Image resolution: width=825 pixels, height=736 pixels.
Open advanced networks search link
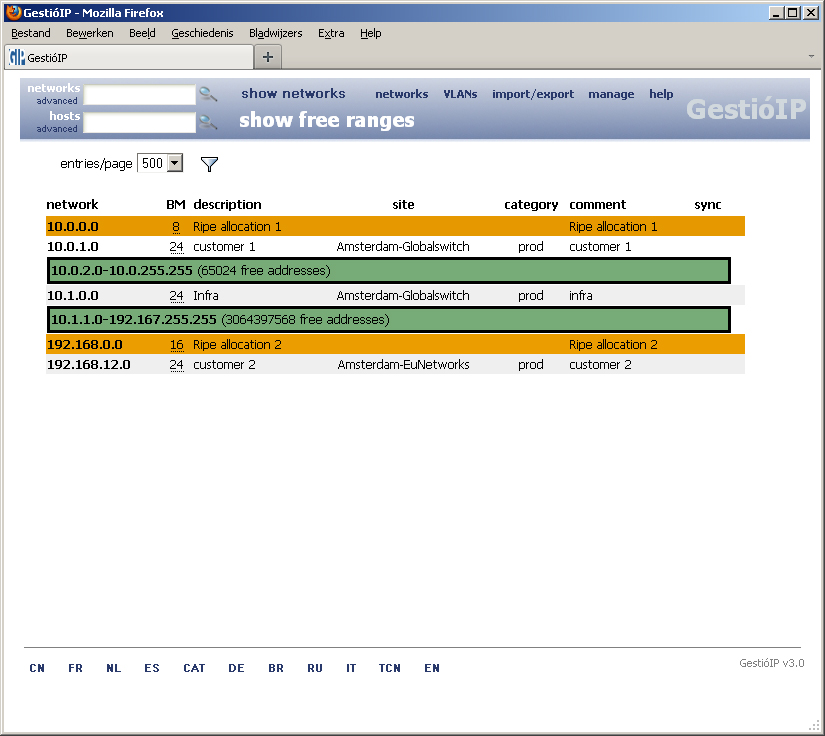pos(57,101)
